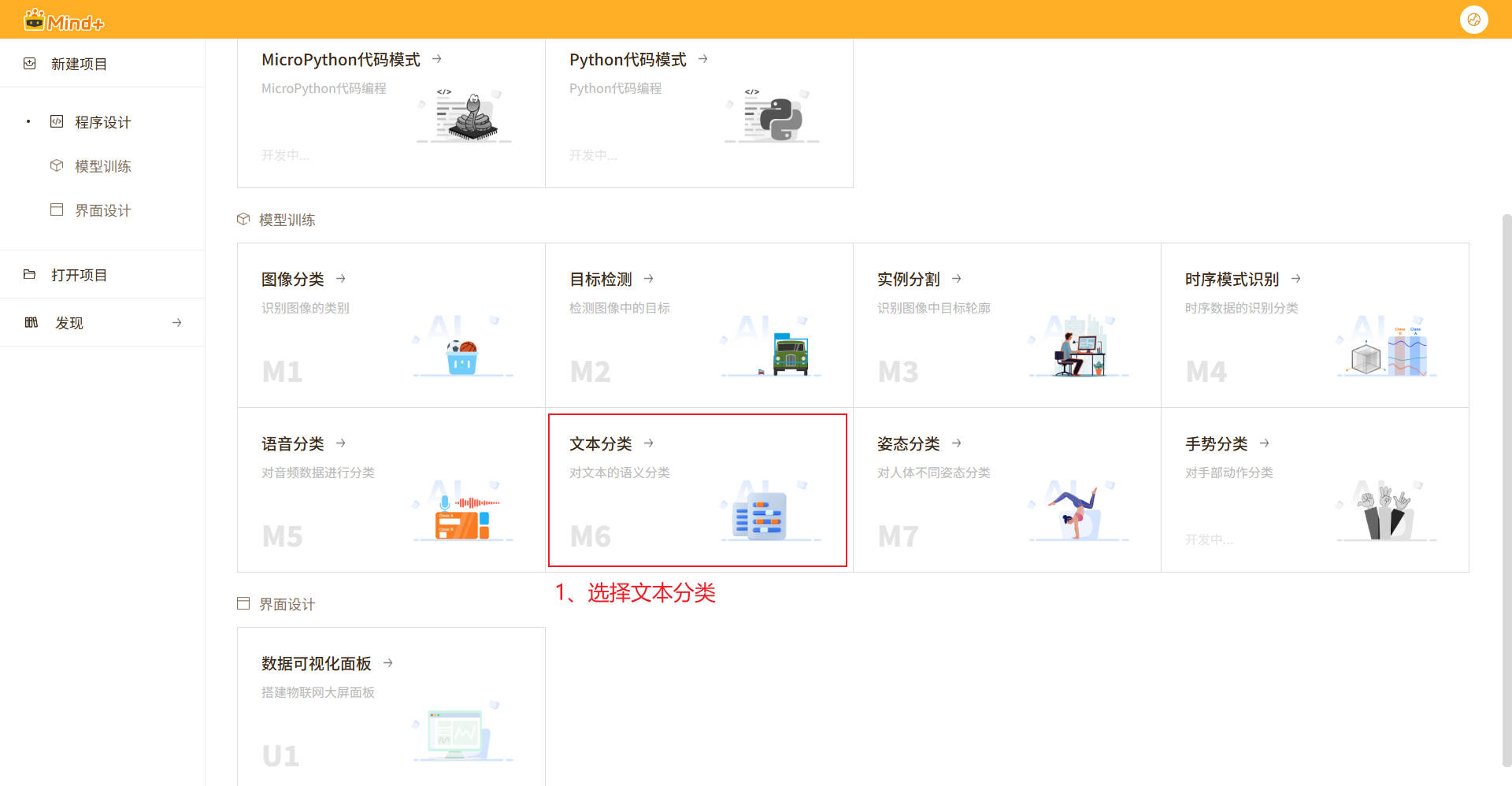1512x786 pixels.
Task: Open the 实例分割 card title
Action: click(909, 280)
